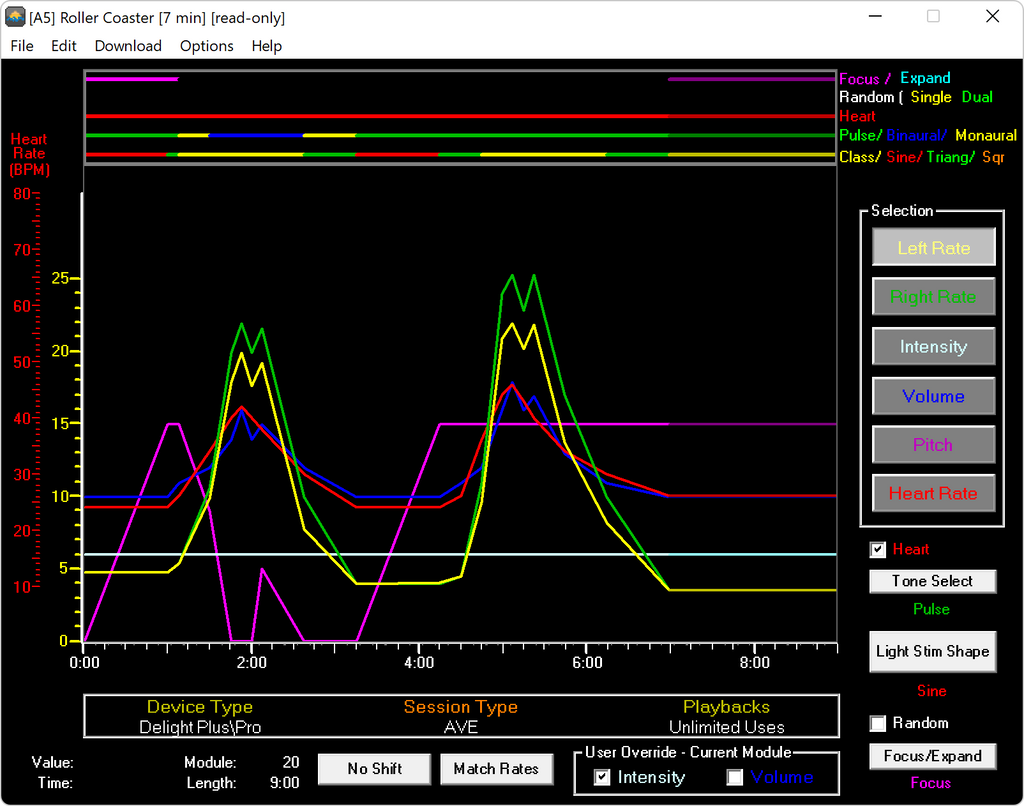1024x806 pixels.
Task: Open the Help menu
Action: click(267, 46)
